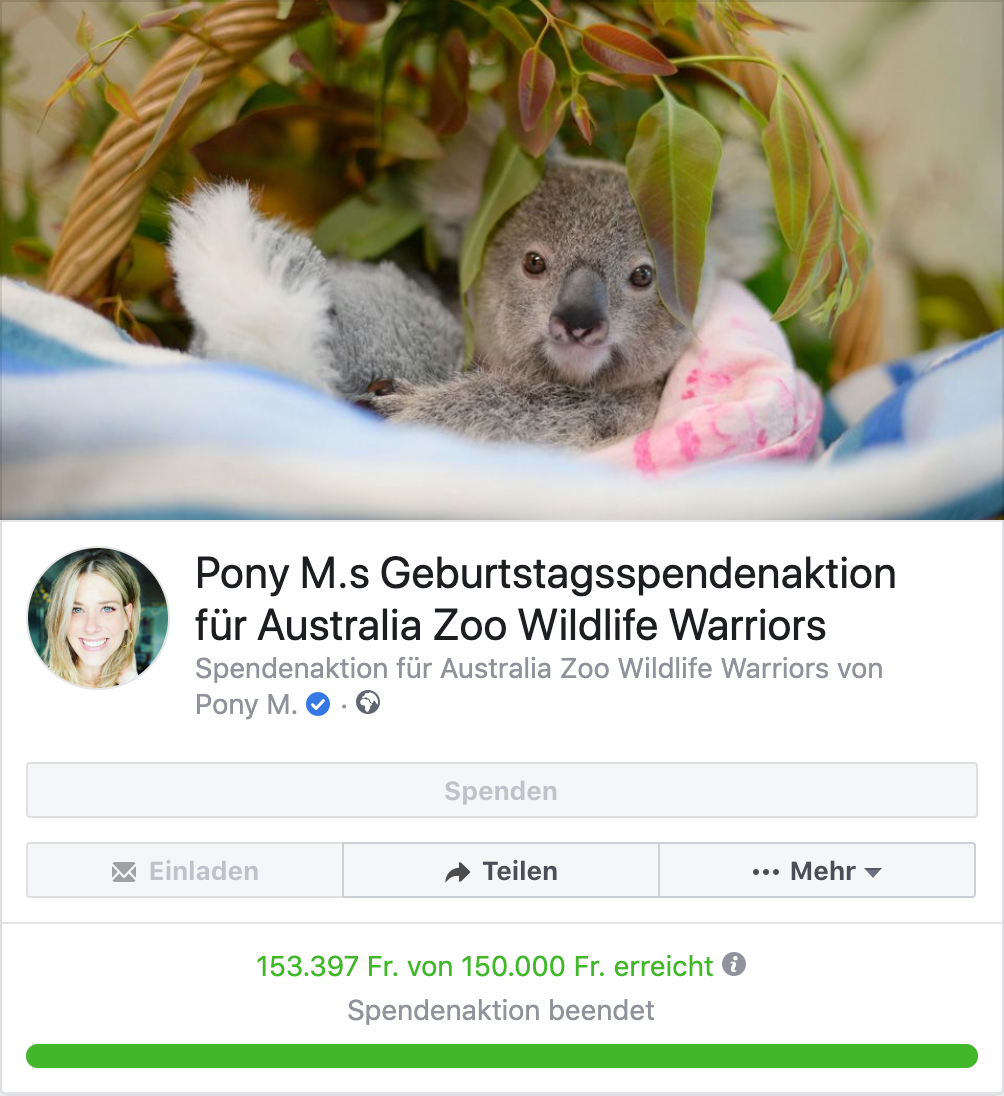Click the 153.397 Fr. reached amount text
The width and height of the screenshot is (1004, 1096).
pyautogui.click(x=484, y=966)
